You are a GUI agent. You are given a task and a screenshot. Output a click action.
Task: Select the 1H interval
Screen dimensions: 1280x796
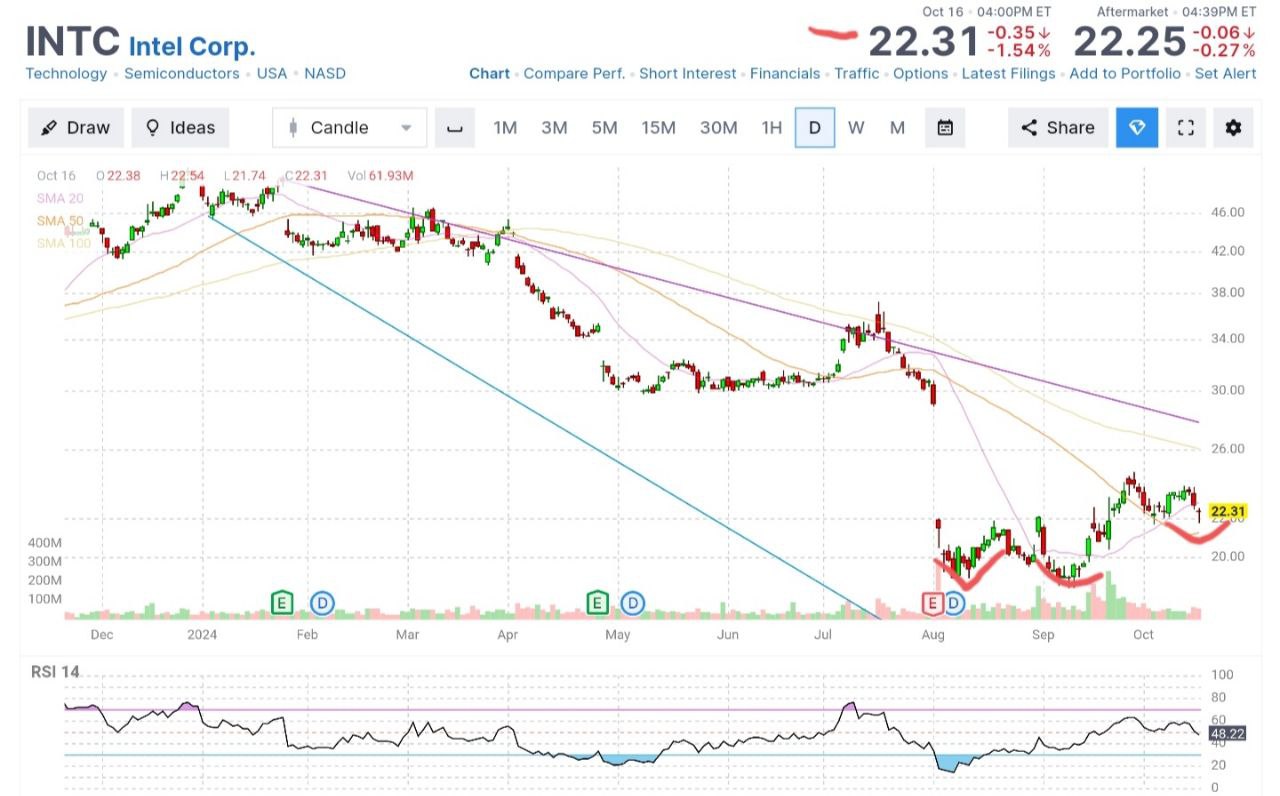[771, 128]
